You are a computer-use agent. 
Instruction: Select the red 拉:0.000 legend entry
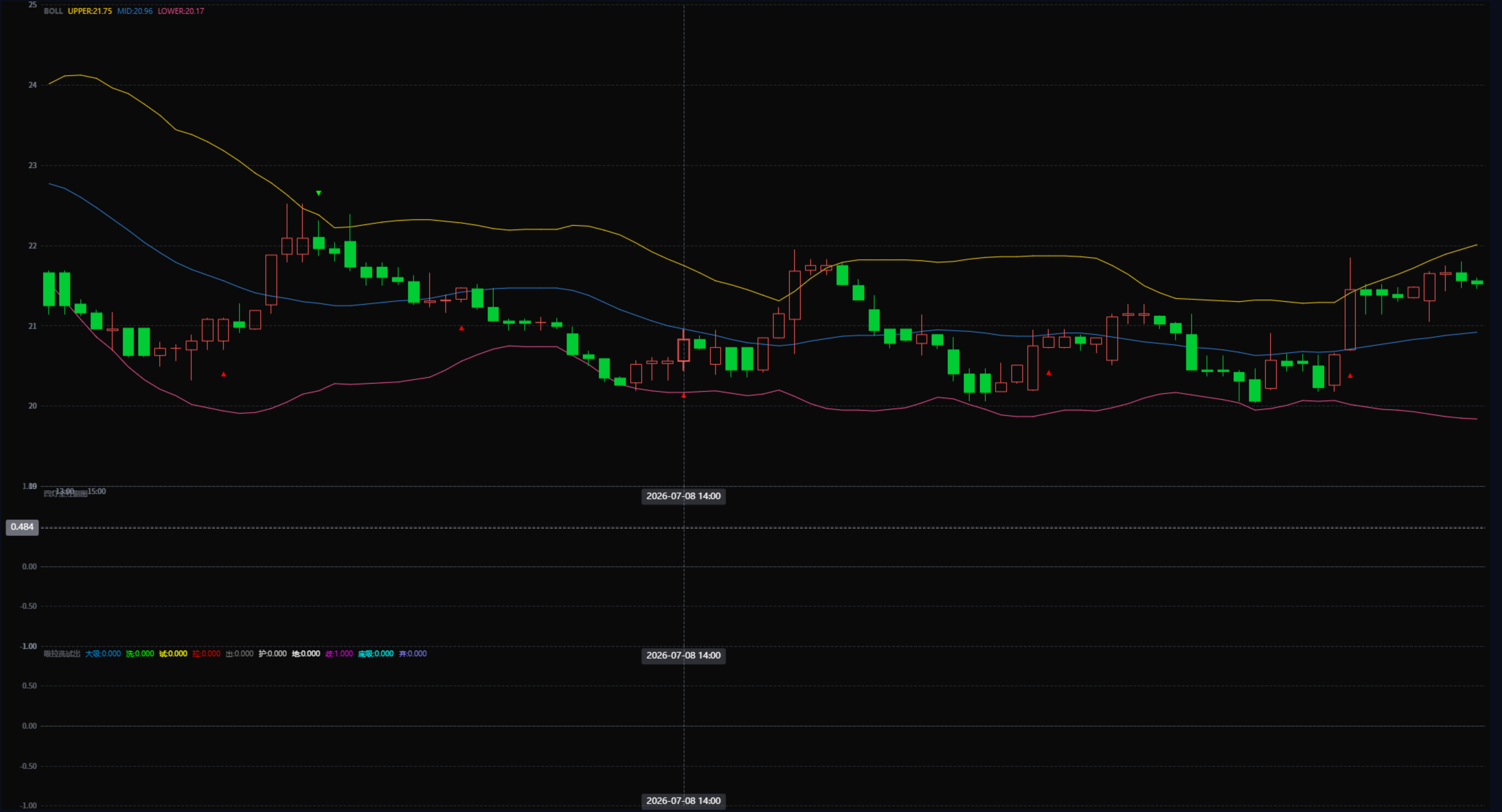pyautogui.click(x=207, y=653)
